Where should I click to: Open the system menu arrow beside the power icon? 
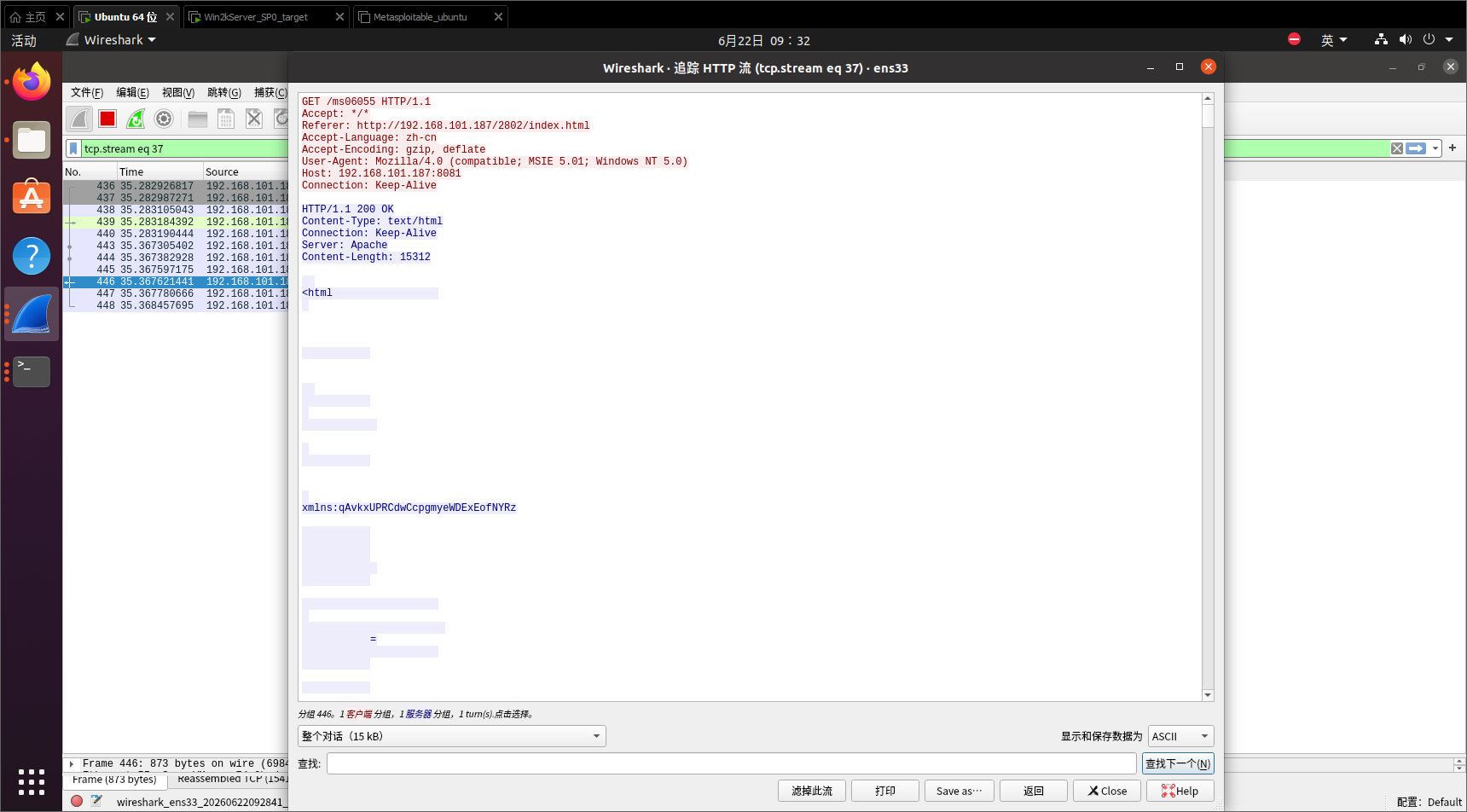(1449, 40)
